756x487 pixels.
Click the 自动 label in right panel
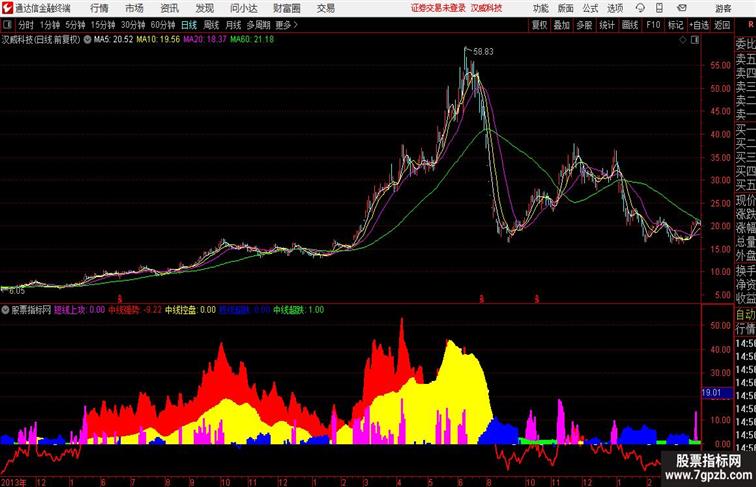click(745, 315)
